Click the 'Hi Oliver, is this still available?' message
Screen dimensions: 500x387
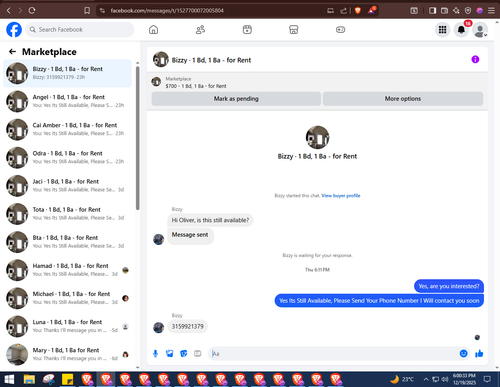pos(210,220)
